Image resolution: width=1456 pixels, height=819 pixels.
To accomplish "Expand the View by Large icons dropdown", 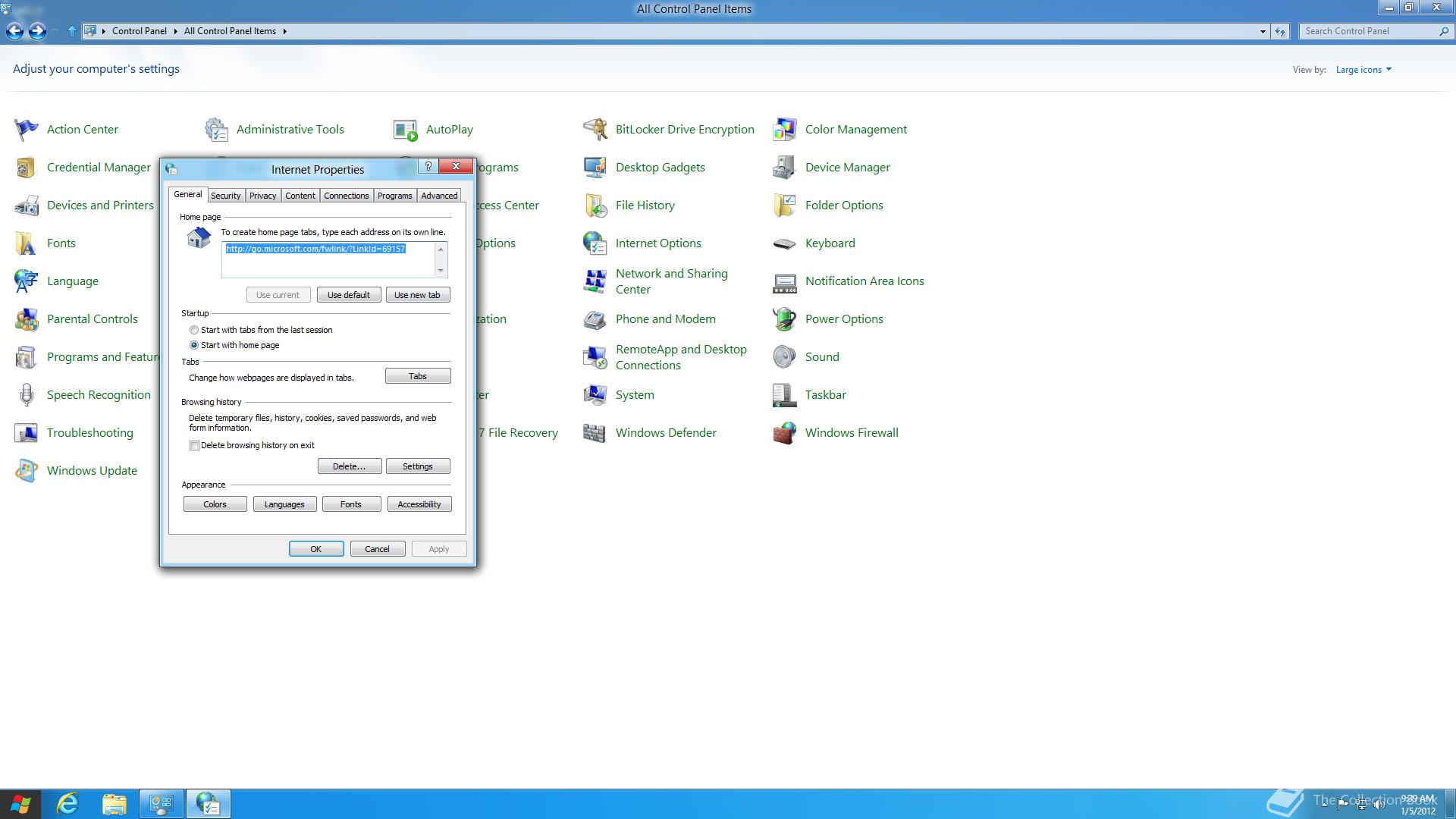I will [x=1363, y=70].
